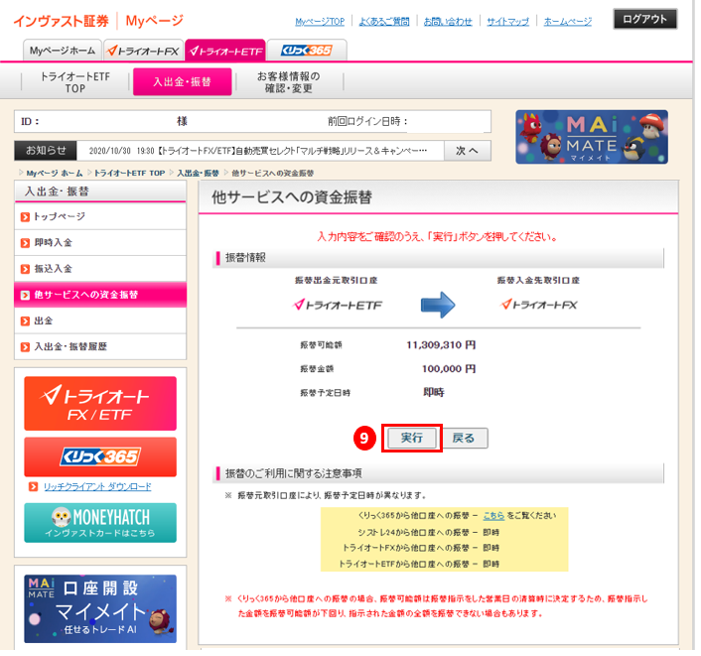Click トライオートETF TOP breadcrumb link
This screenshot has width=701, height=656.
(x=129, y=173)
